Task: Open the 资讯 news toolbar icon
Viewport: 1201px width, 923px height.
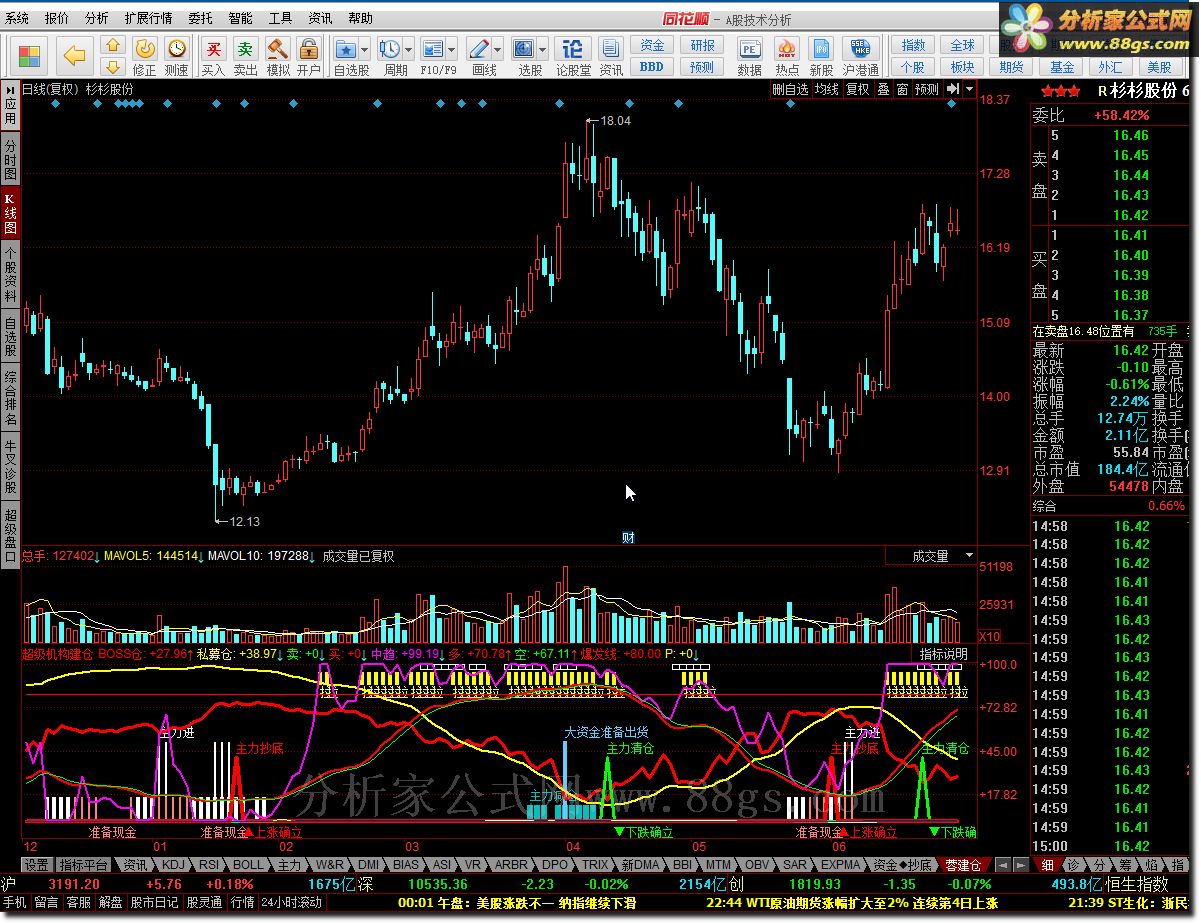Action: (610, 56)
